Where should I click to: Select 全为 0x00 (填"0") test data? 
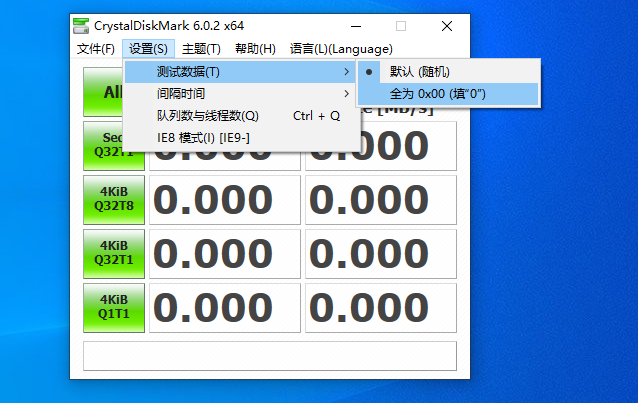[448, 94]
